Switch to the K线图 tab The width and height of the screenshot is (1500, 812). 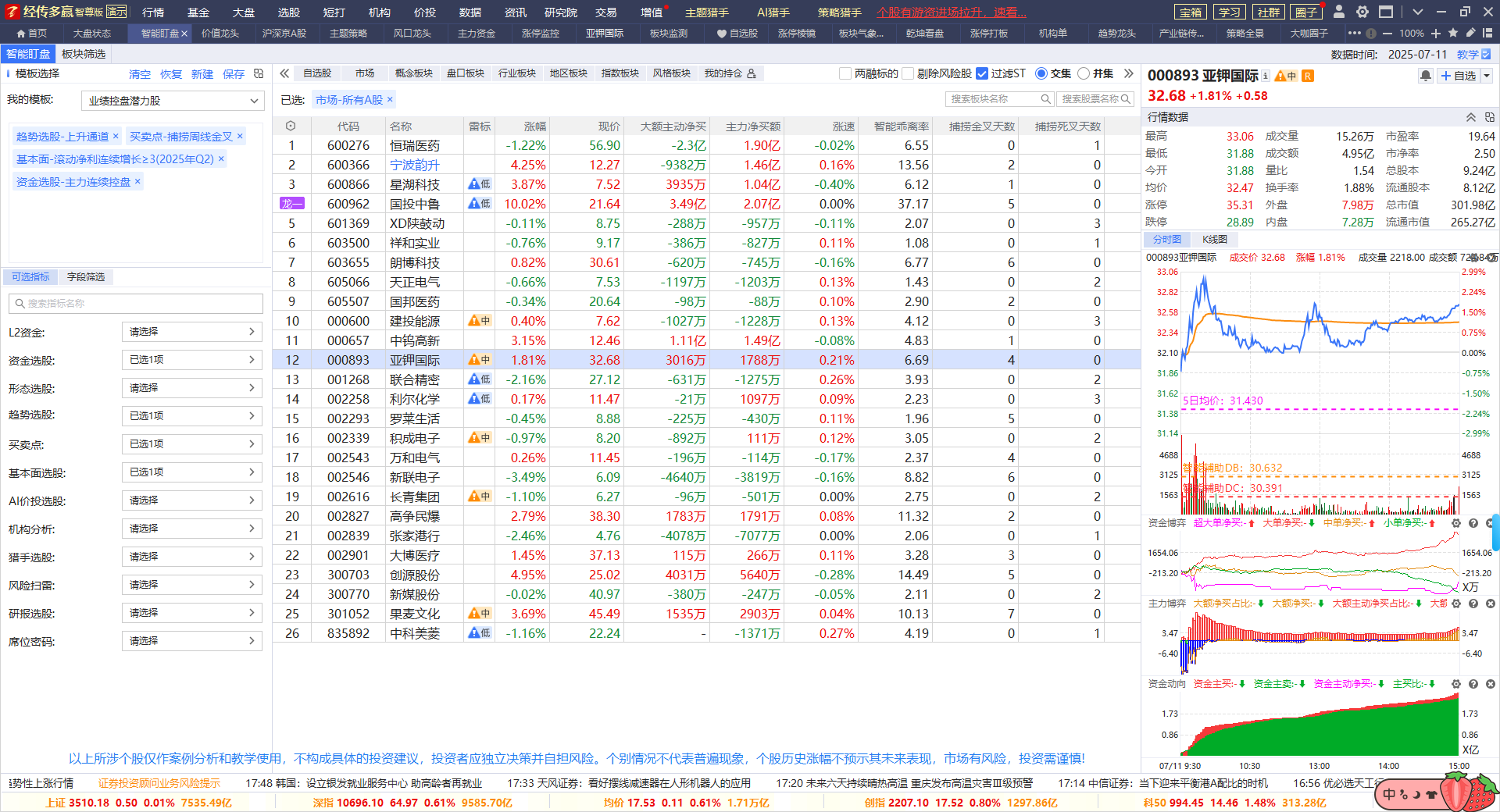point(1215,240)
